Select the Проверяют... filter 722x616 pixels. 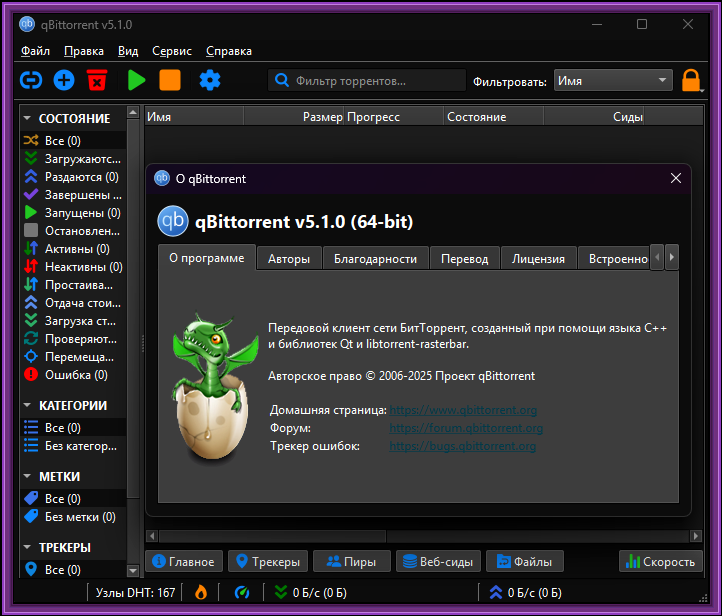pyautogui.click(x=73, y=339)
